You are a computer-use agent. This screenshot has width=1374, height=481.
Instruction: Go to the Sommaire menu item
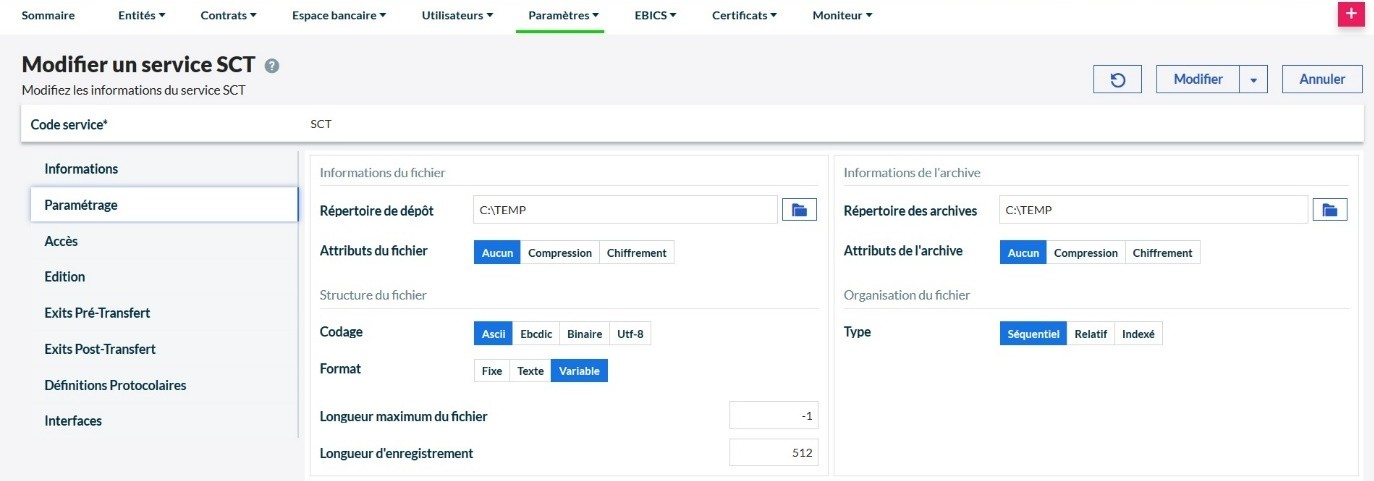(48, 16)
